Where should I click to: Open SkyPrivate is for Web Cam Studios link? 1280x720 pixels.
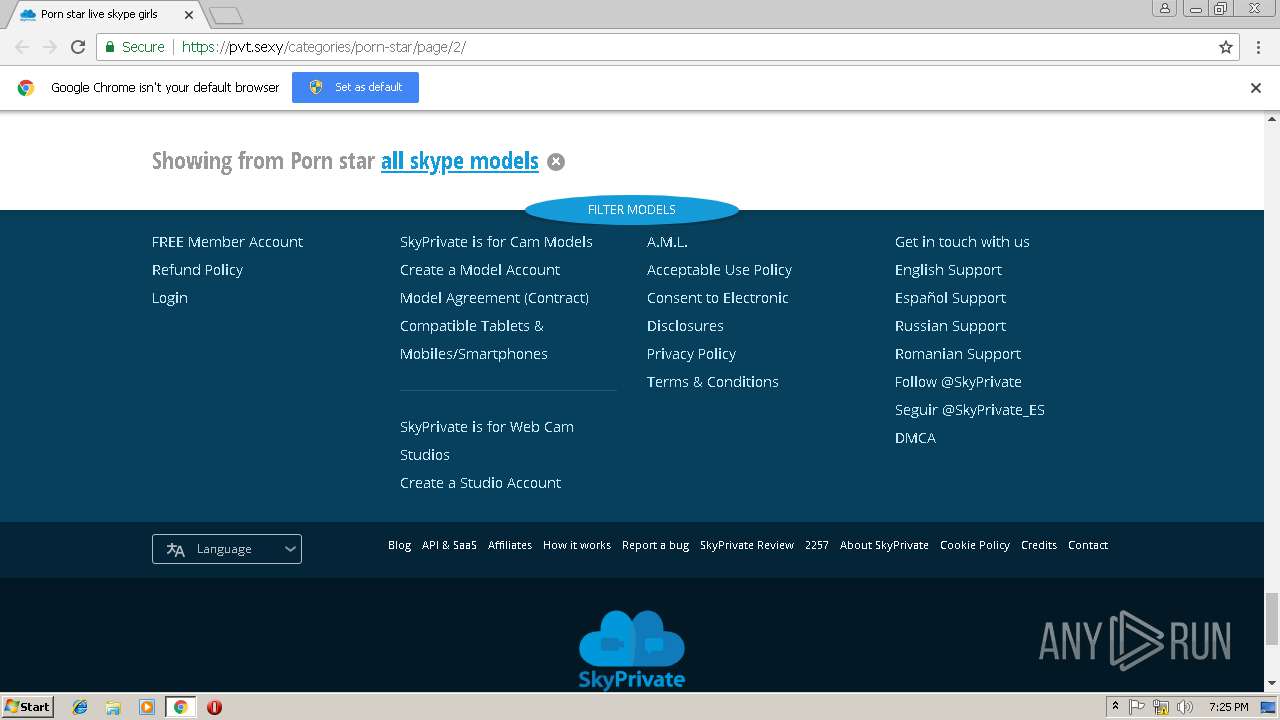point(487,441)
